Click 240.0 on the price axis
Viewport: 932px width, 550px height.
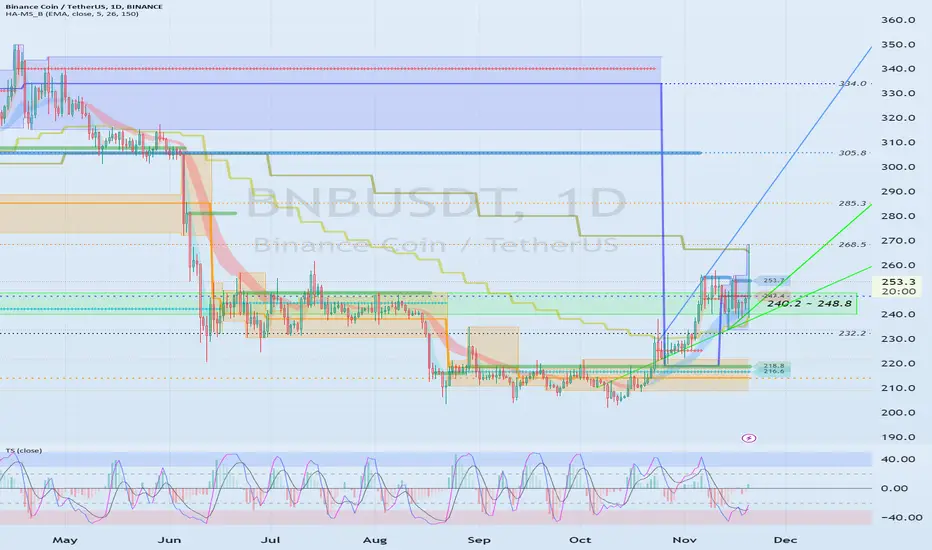898,315
